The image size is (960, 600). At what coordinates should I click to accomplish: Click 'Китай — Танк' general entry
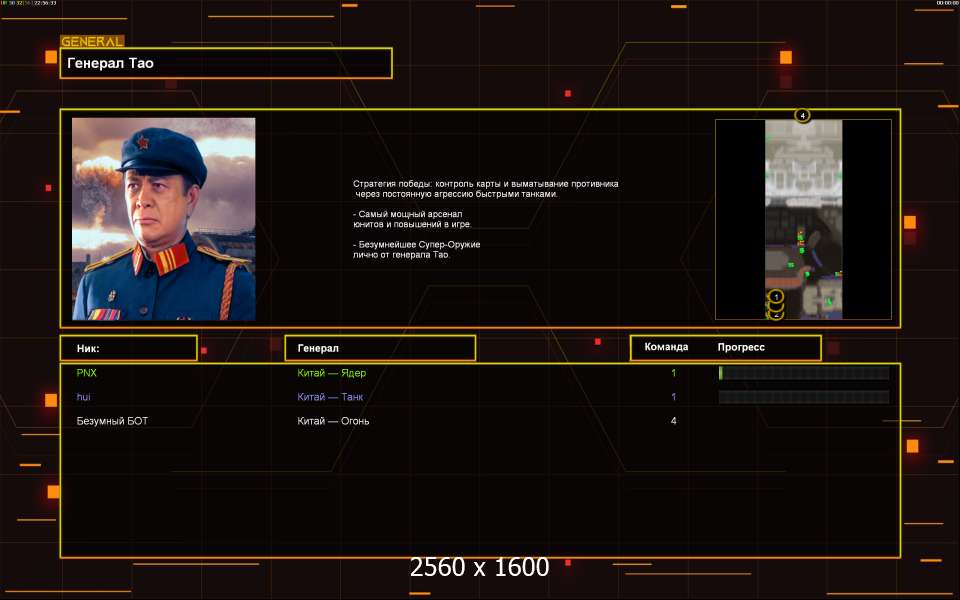(330, 397)
